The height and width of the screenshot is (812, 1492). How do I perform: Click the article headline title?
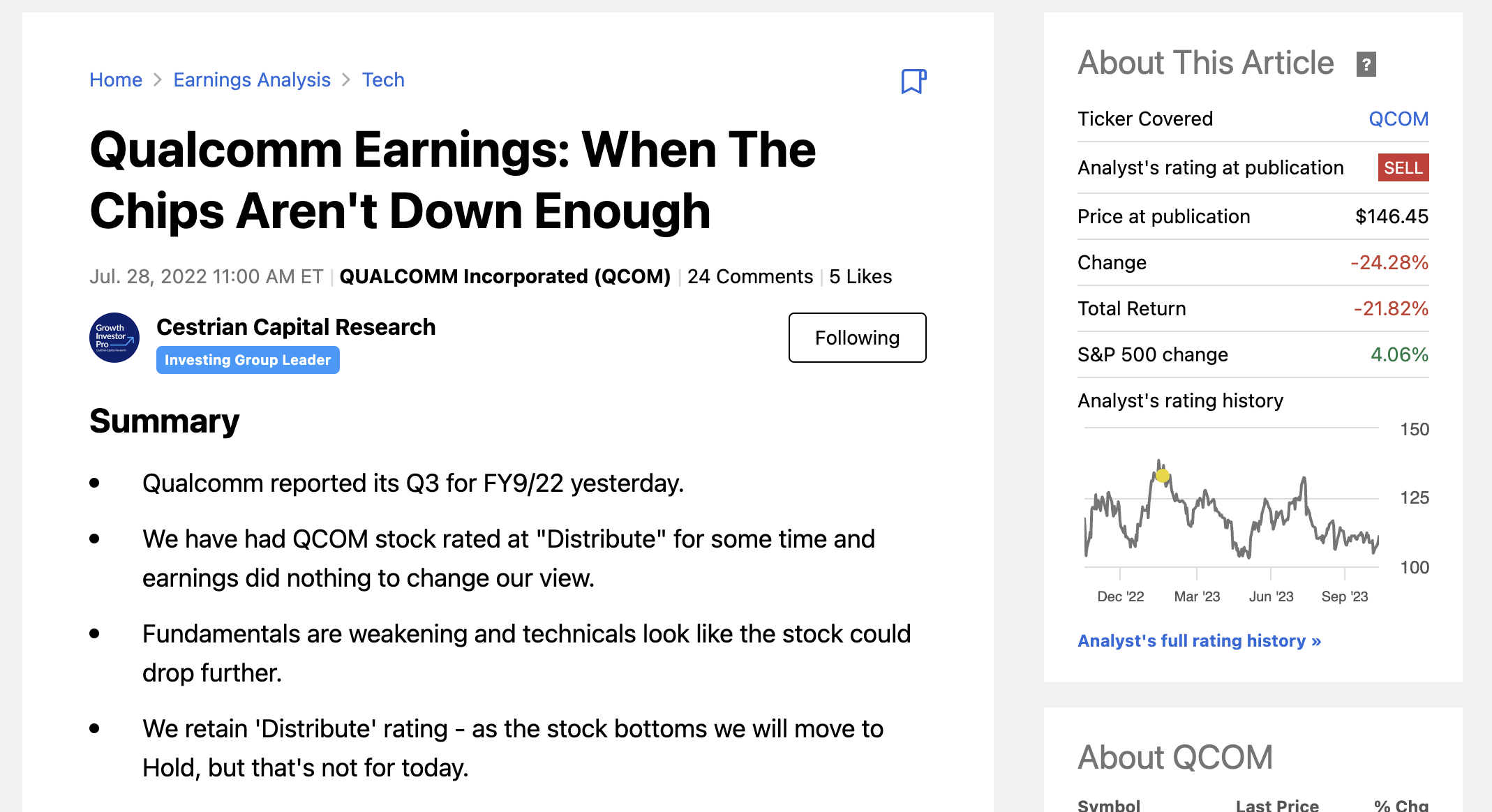click(452, 179)
